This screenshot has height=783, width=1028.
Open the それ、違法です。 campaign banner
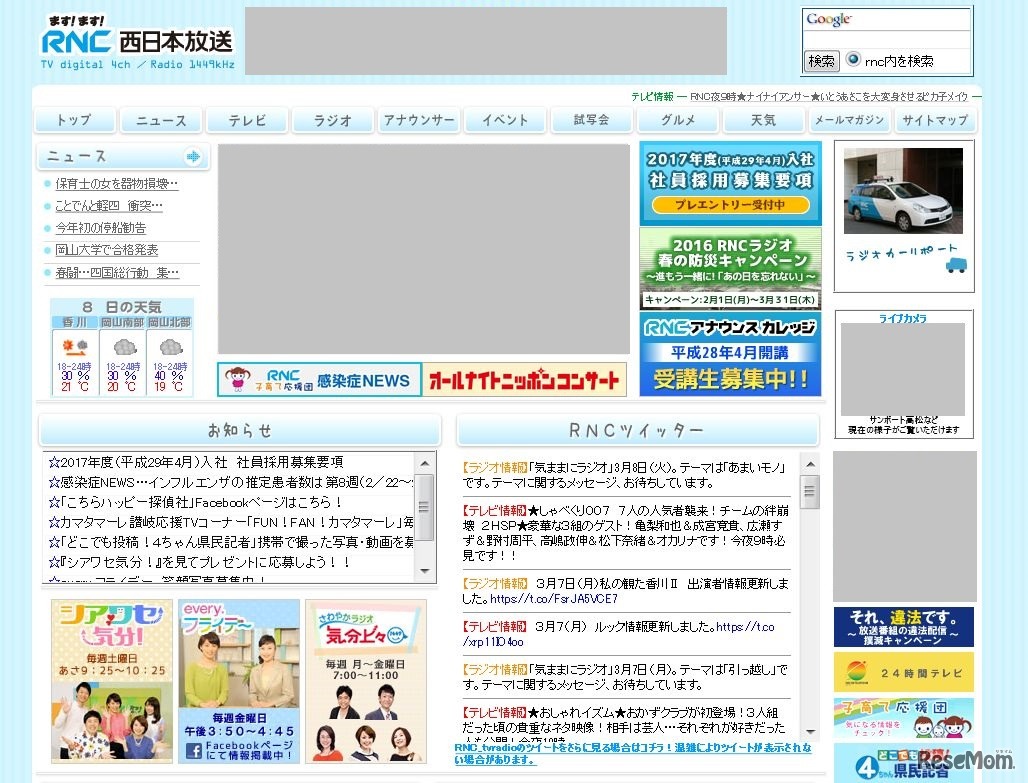[x=903, y=627]
